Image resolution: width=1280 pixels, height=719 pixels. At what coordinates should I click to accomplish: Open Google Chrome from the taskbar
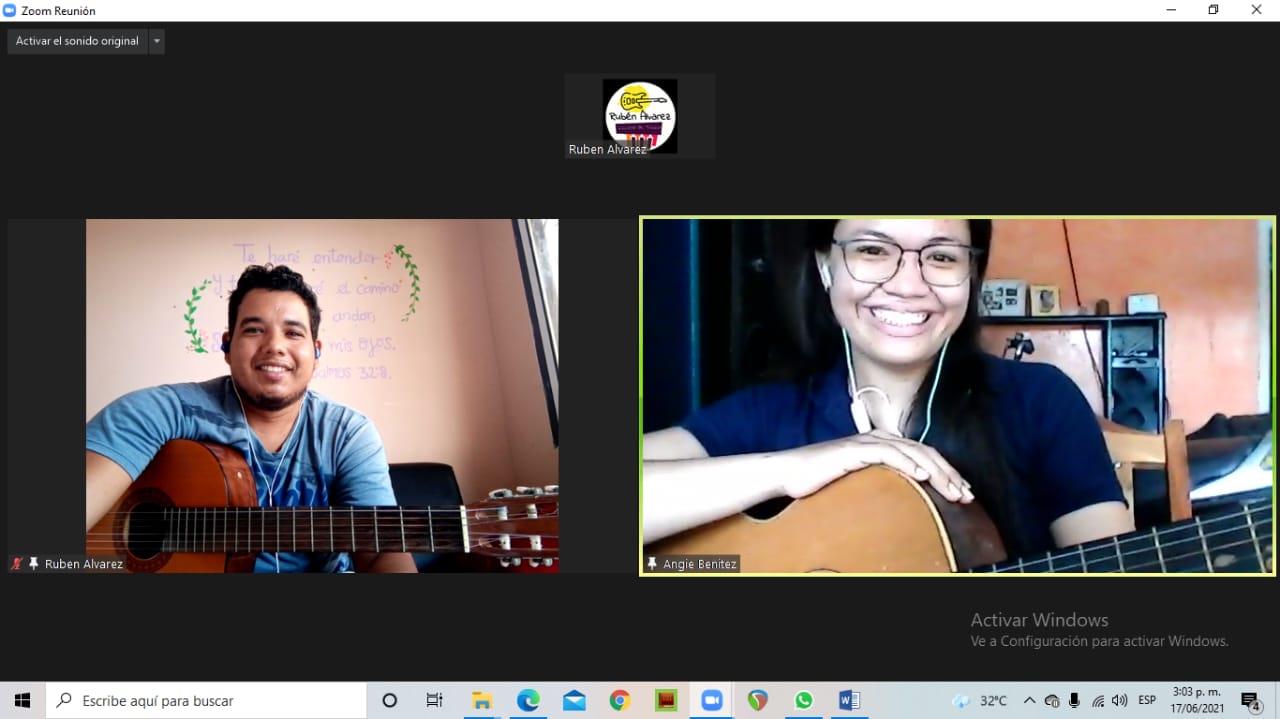620,700
